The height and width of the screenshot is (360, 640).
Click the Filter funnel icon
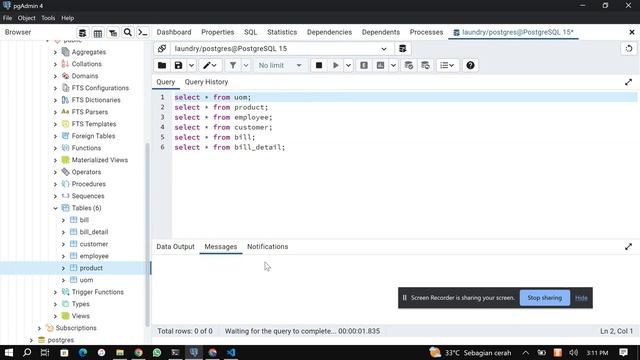pos(233,65)
